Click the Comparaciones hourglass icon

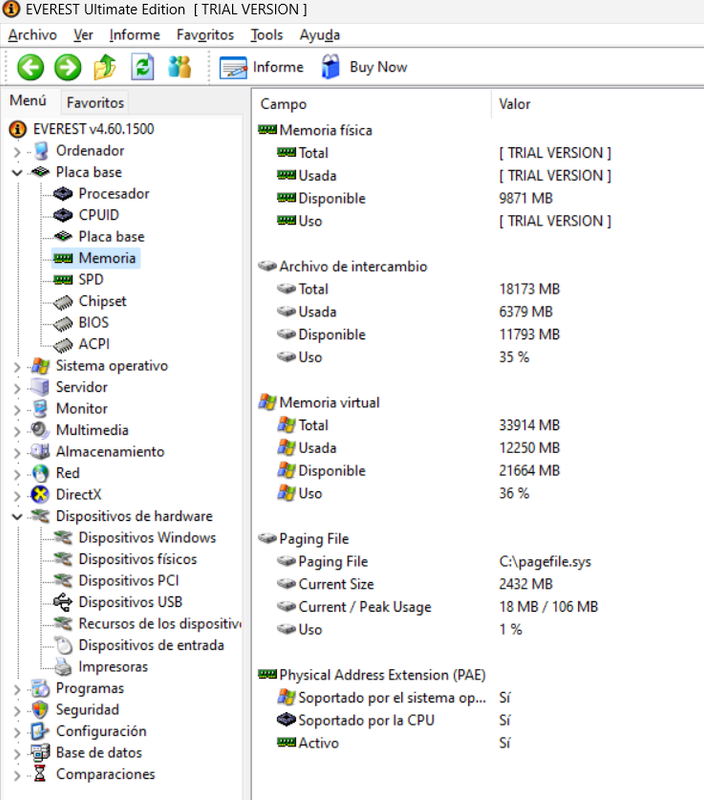click(40, 774)
